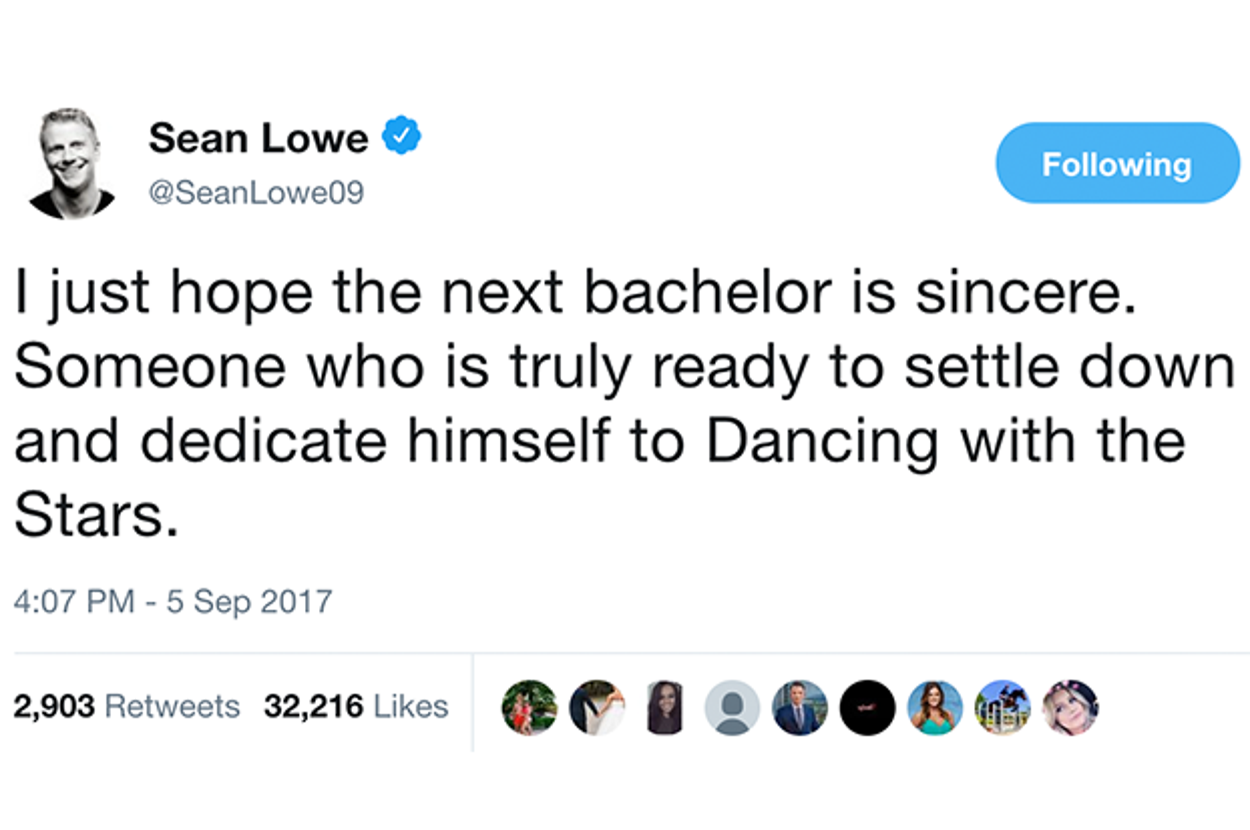The width and height of the screenshot is (1250, 830).
Task: Click the @SeanLowe09 handle
Action: pos(256,191)
